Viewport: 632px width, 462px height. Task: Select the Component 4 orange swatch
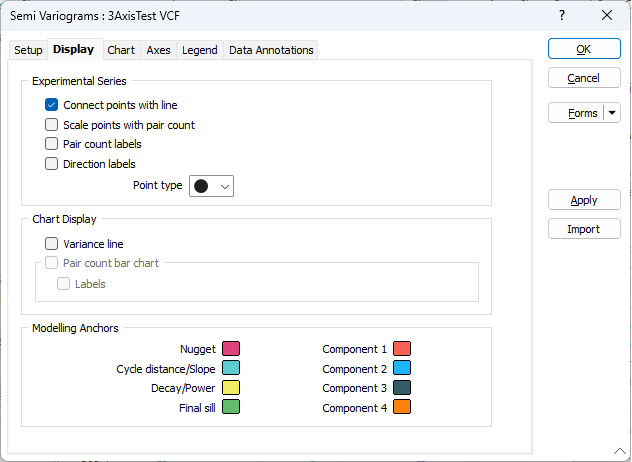point(402,407)
